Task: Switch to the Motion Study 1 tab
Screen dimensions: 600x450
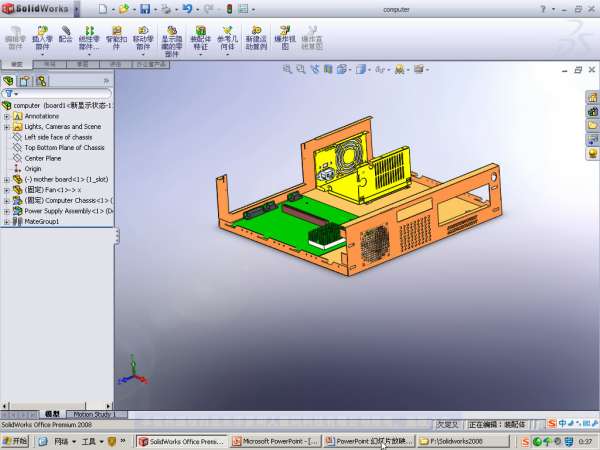Action: click(92, 413)
